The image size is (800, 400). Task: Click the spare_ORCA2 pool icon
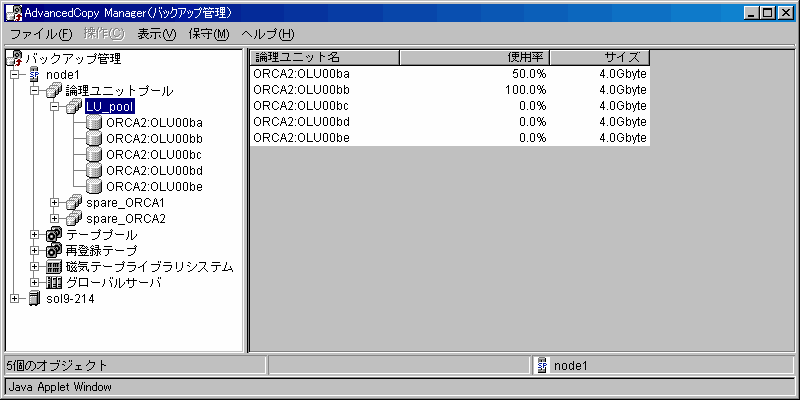(74, 218)
